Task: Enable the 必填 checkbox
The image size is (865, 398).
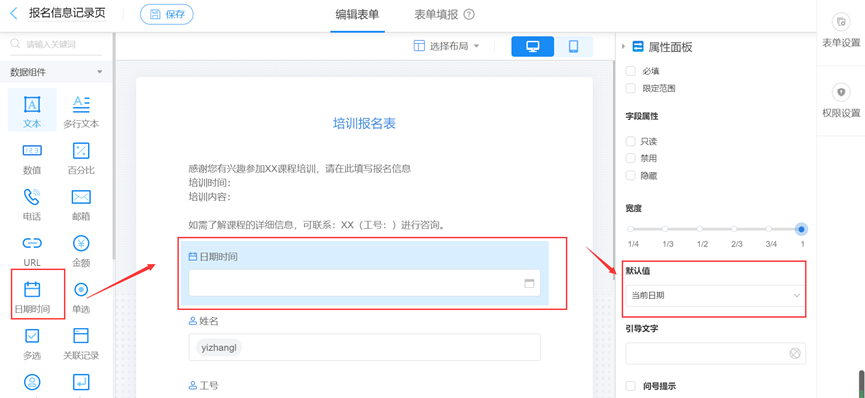Action: click(631, 71)
